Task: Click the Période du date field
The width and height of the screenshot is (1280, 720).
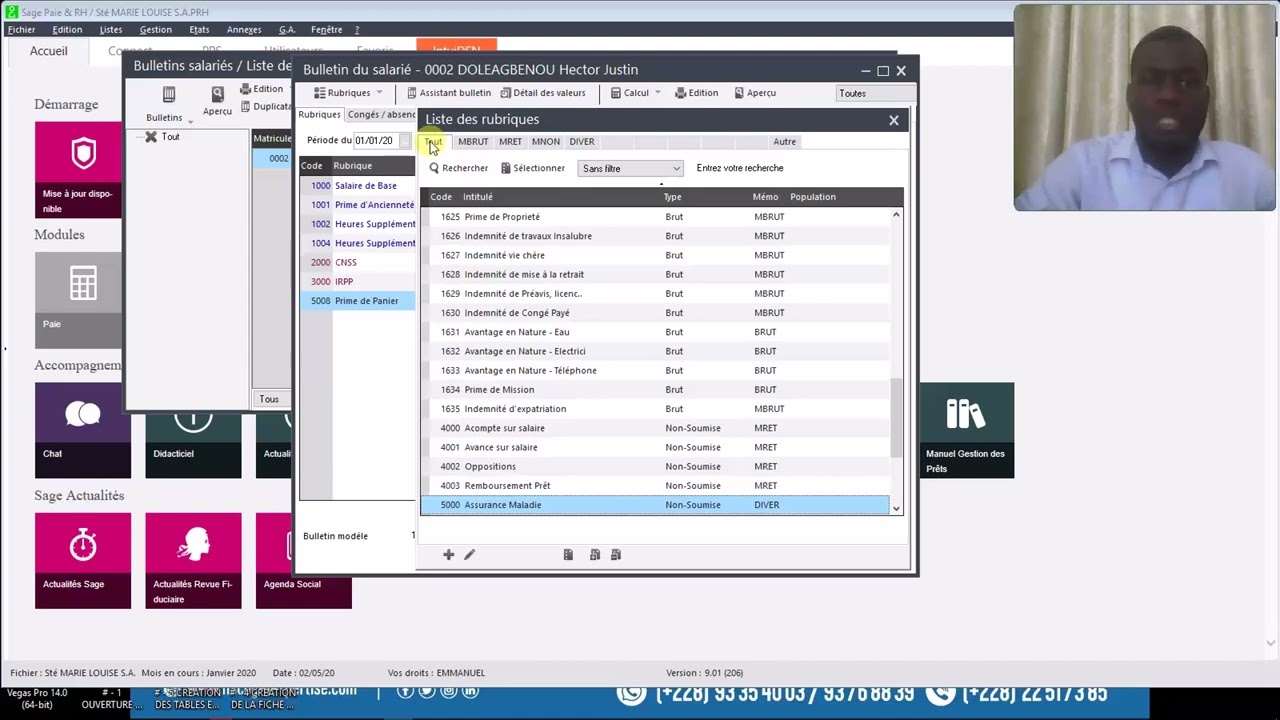Action: 375,141
